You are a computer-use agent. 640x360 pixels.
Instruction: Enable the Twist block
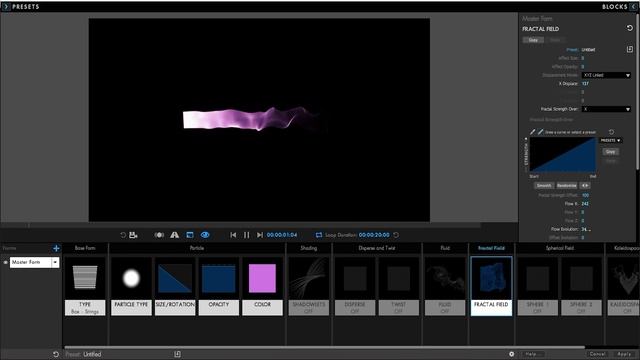pos(399,286)
